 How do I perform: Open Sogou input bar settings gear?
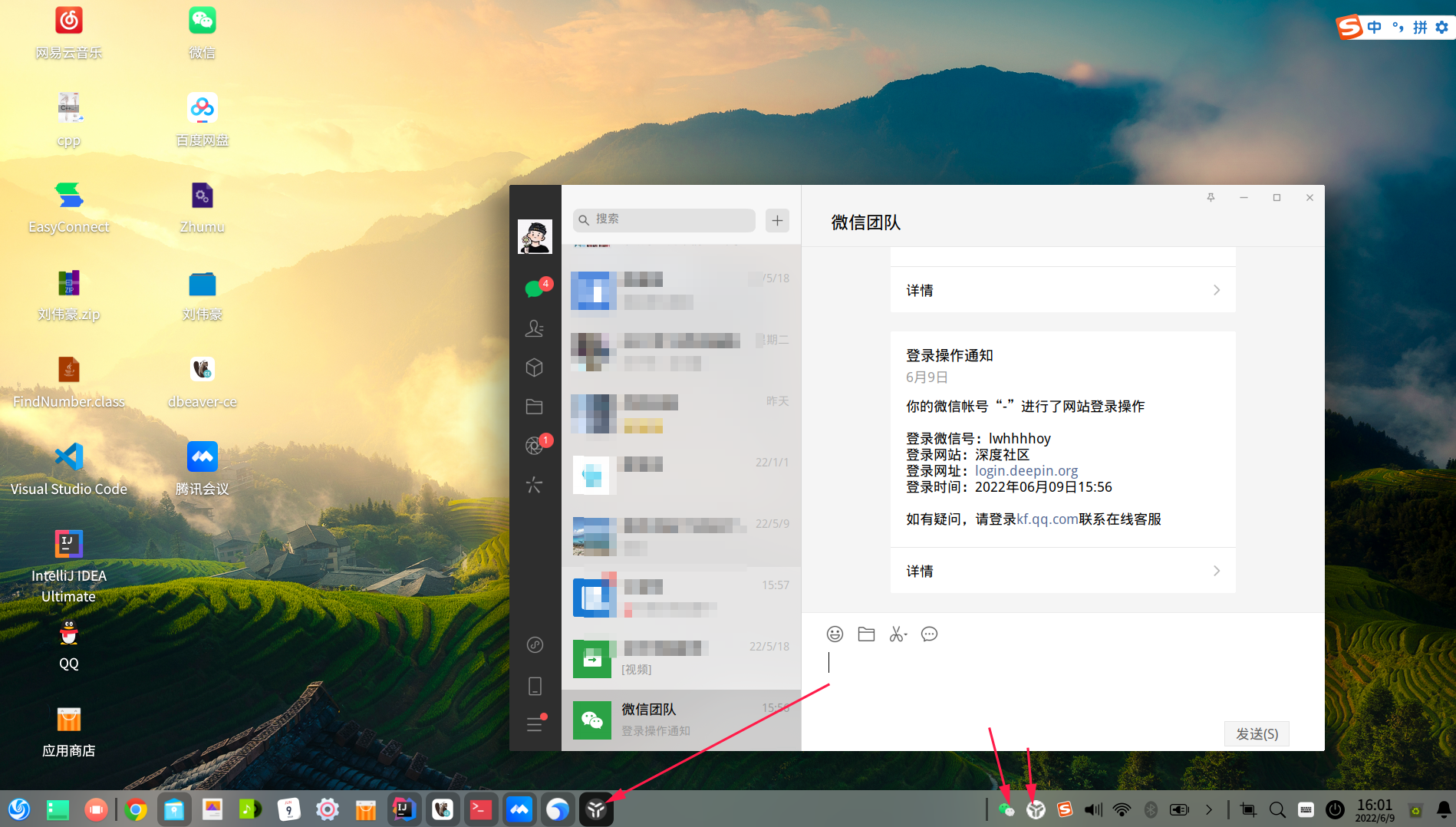[x=1442, y=28]
